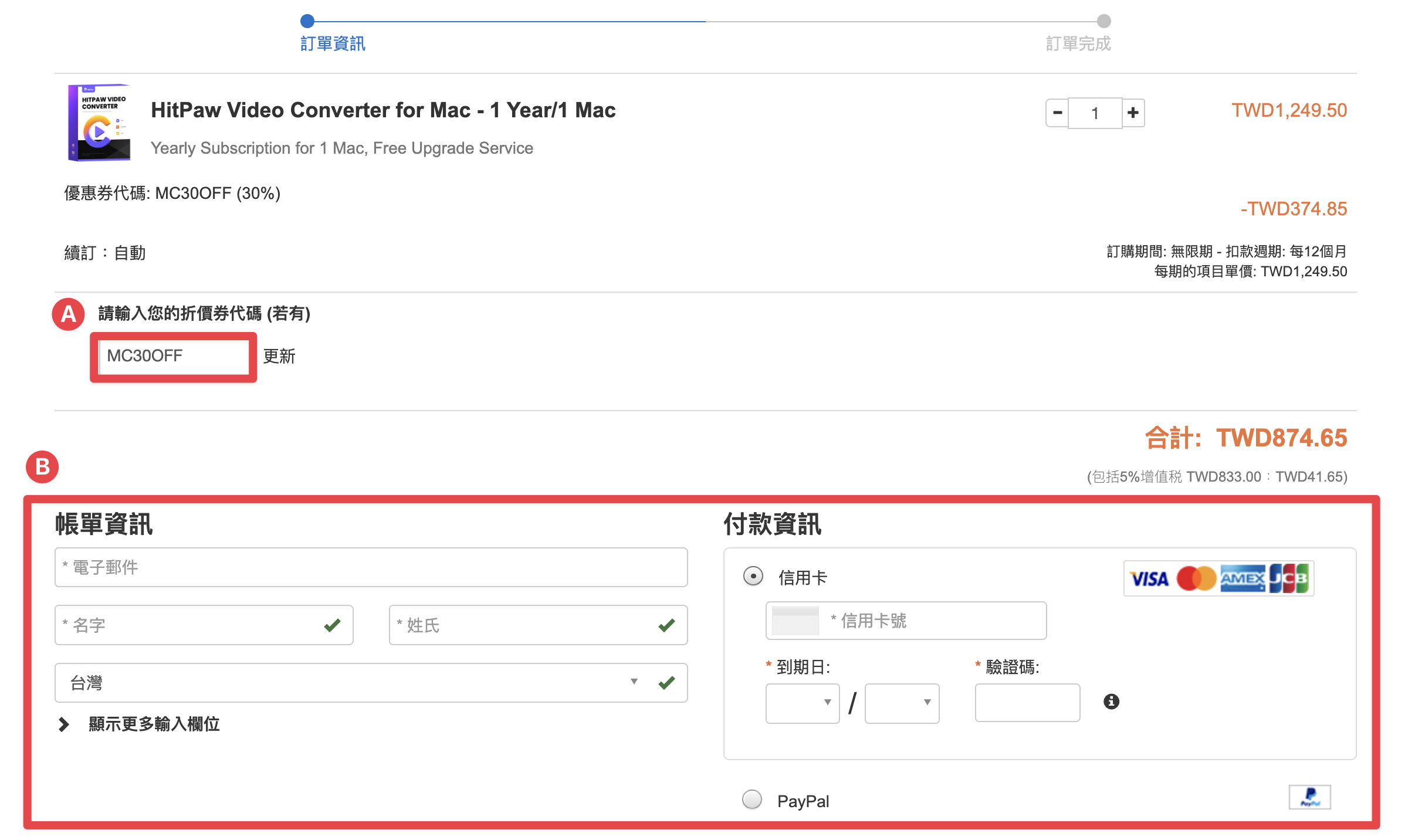Screen dimensions: 1415x840
Task: Click the PayPal payment option label
Action: 803,801
